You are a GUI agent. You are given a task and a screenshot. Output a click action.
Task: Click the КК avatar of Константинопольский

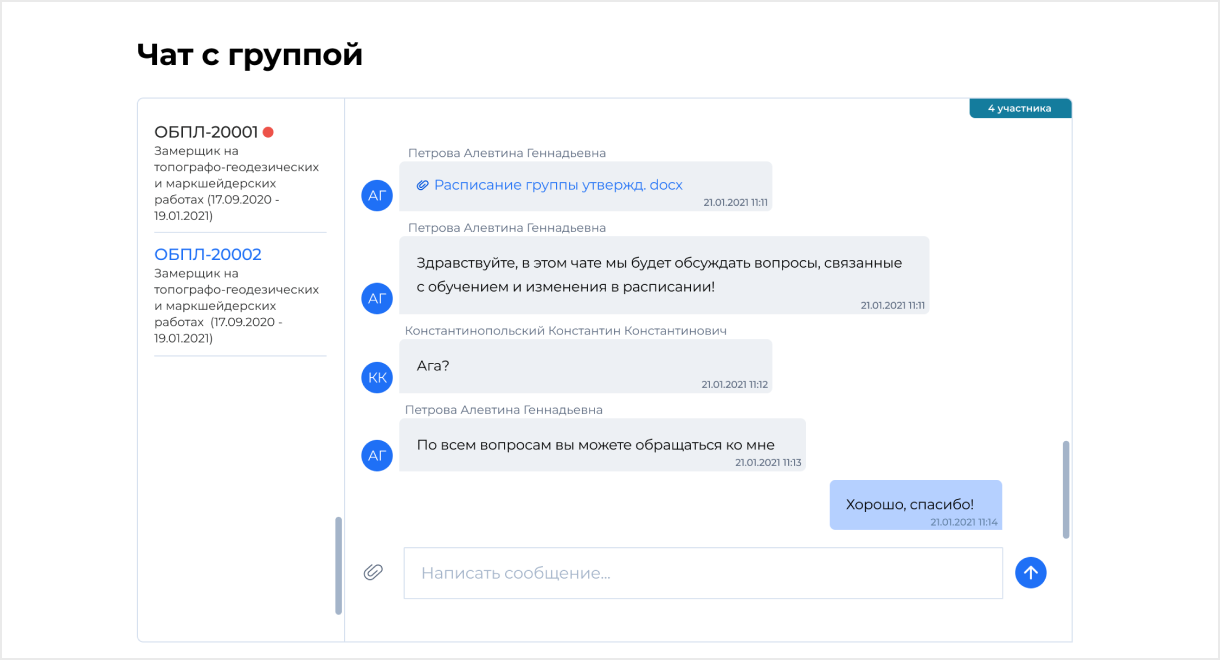pyautogui.click(x=377, y=377)
